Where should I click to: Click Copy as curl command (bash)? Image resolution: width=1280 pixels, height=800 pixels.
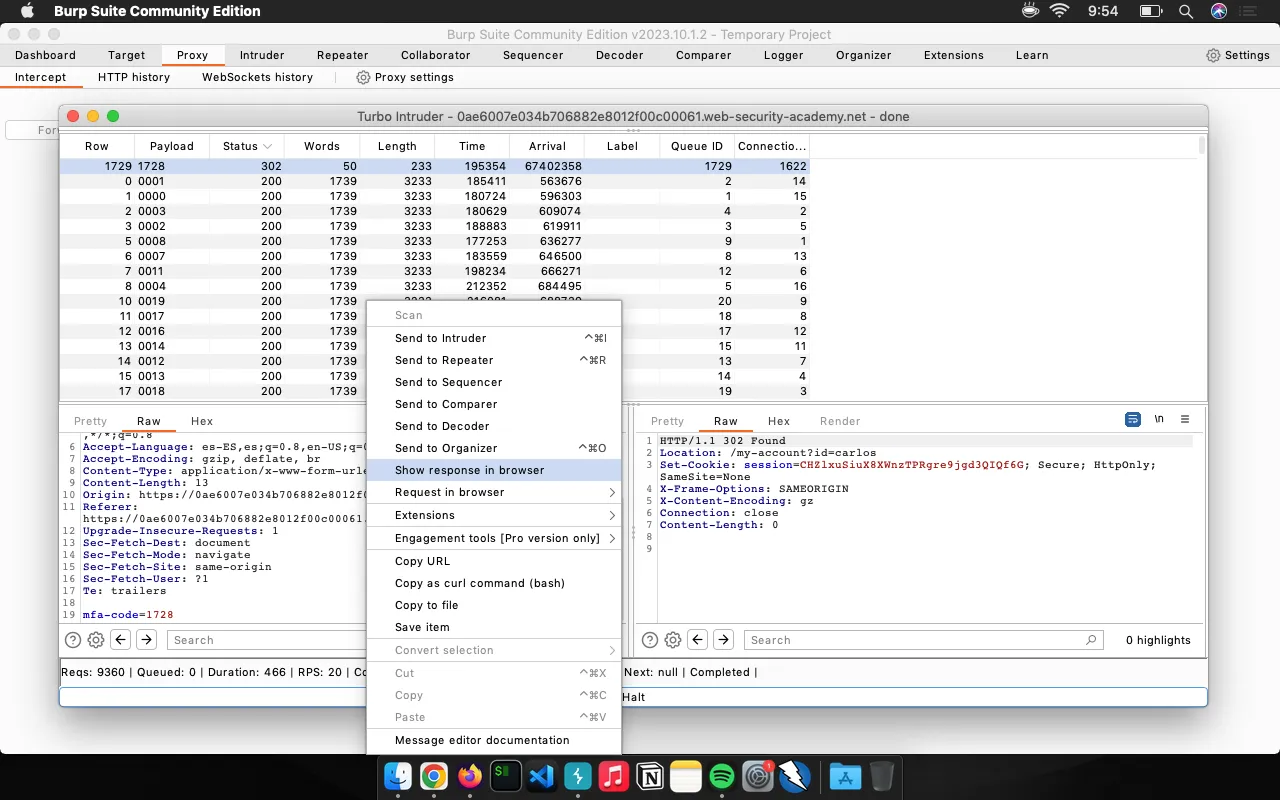point(479,583)
